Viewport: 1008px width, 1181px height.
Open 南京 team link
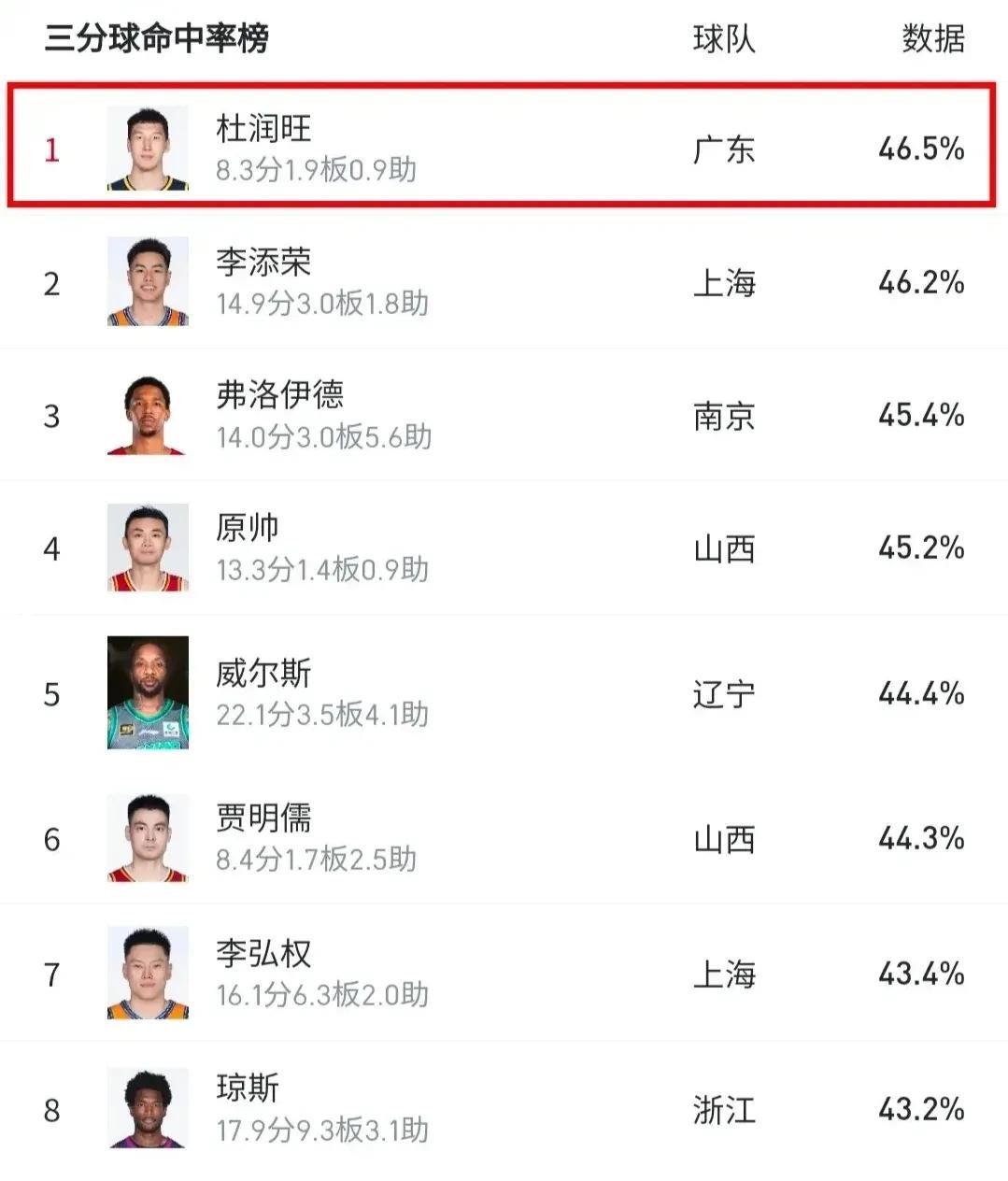pos(724,416)
